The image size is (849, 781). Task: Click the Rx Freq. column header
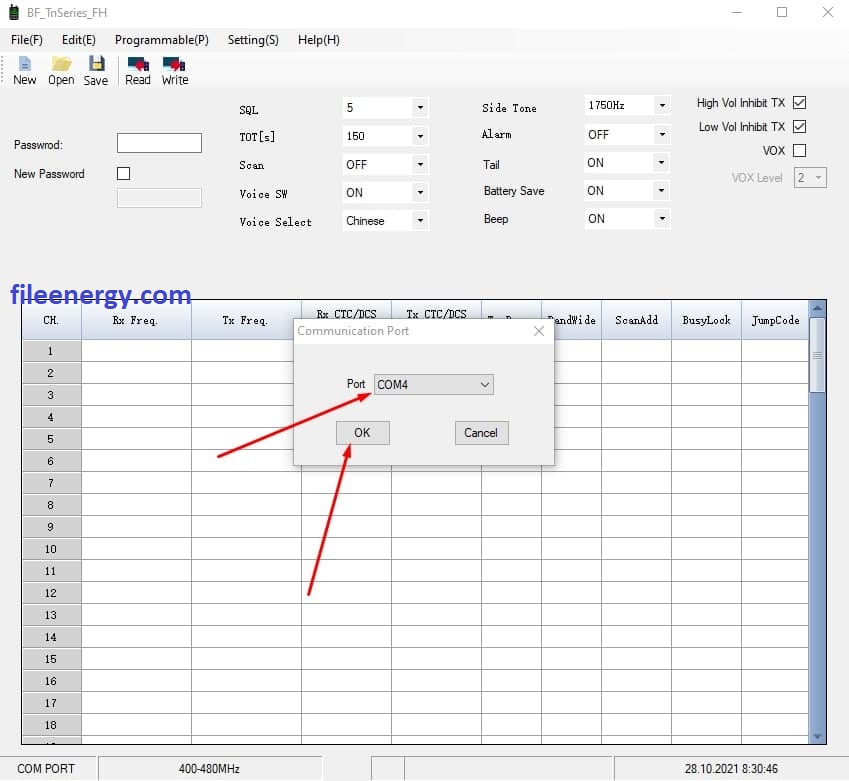tap(136, 320)
